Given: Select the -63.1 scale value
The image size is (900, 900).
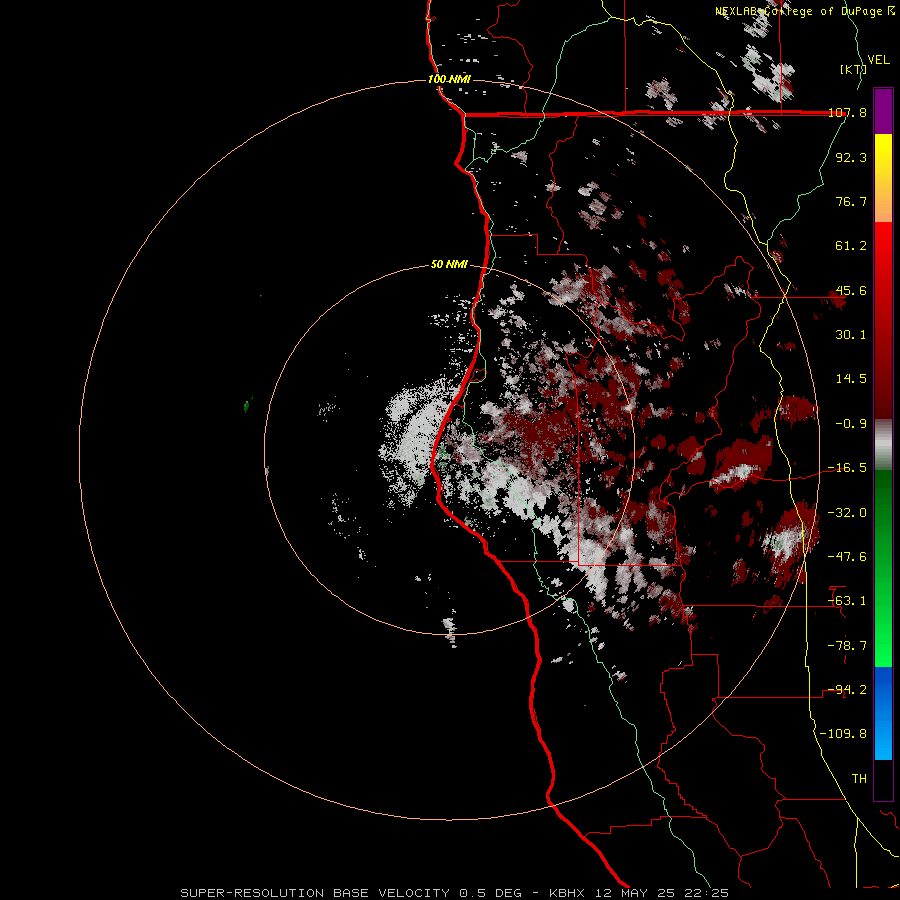Looking at the screenshot, I should (847, 601).
